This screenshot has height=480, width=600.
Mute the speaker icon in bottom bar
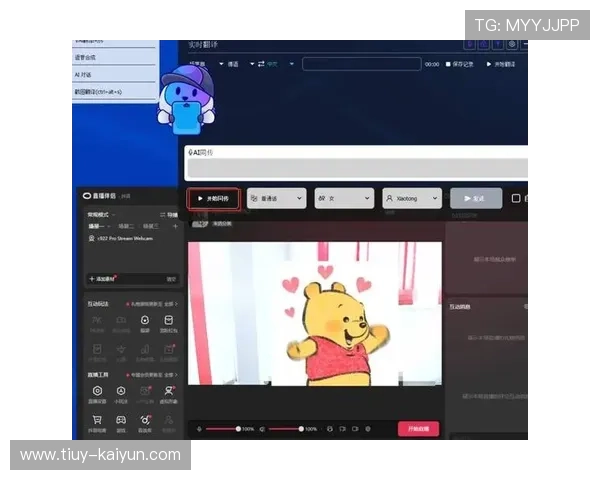coord(262,429)
